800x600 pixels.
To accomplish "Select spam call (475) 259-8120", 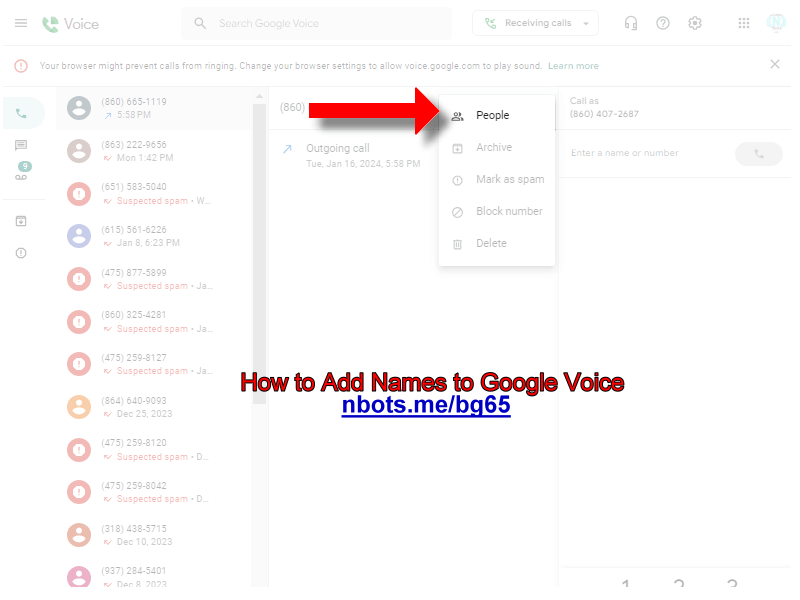I will (154, 450).
